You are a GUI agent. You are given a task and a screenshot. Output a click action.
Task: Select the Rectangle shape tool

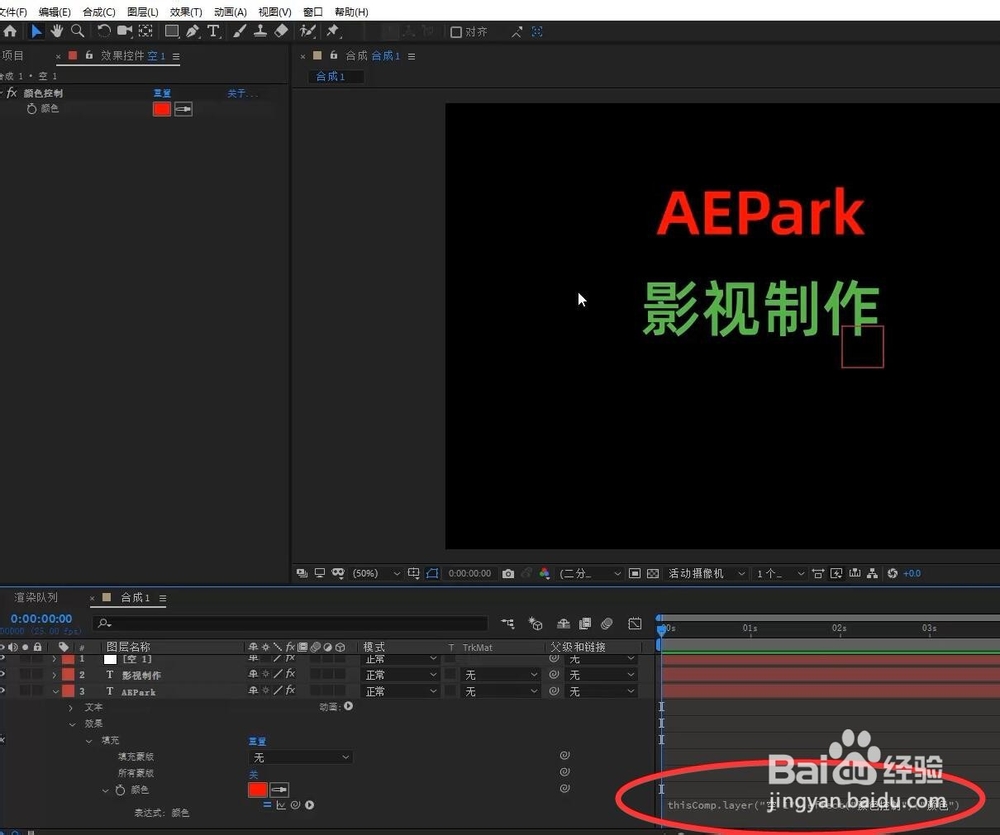172,31
